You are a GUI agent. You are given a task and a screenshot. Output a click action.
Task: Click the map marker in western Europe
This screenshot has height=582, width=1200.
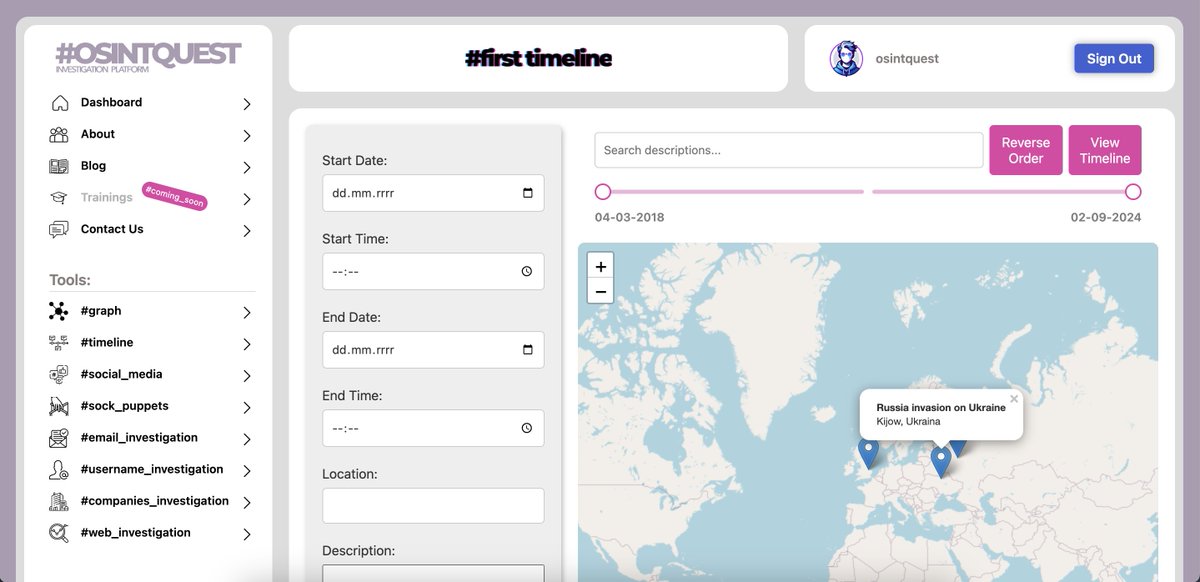[869, 453]
